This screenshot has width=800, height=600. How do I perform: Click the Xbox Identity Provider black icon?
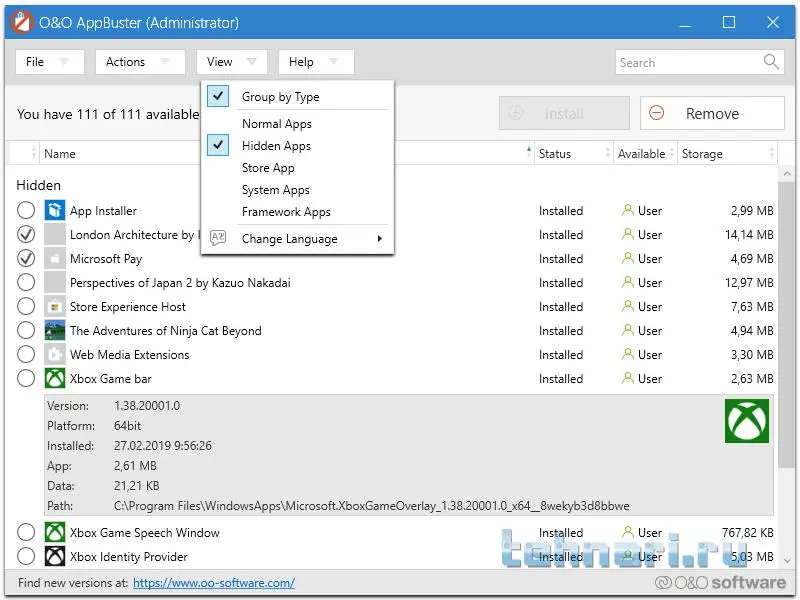[x=55, y=556]
